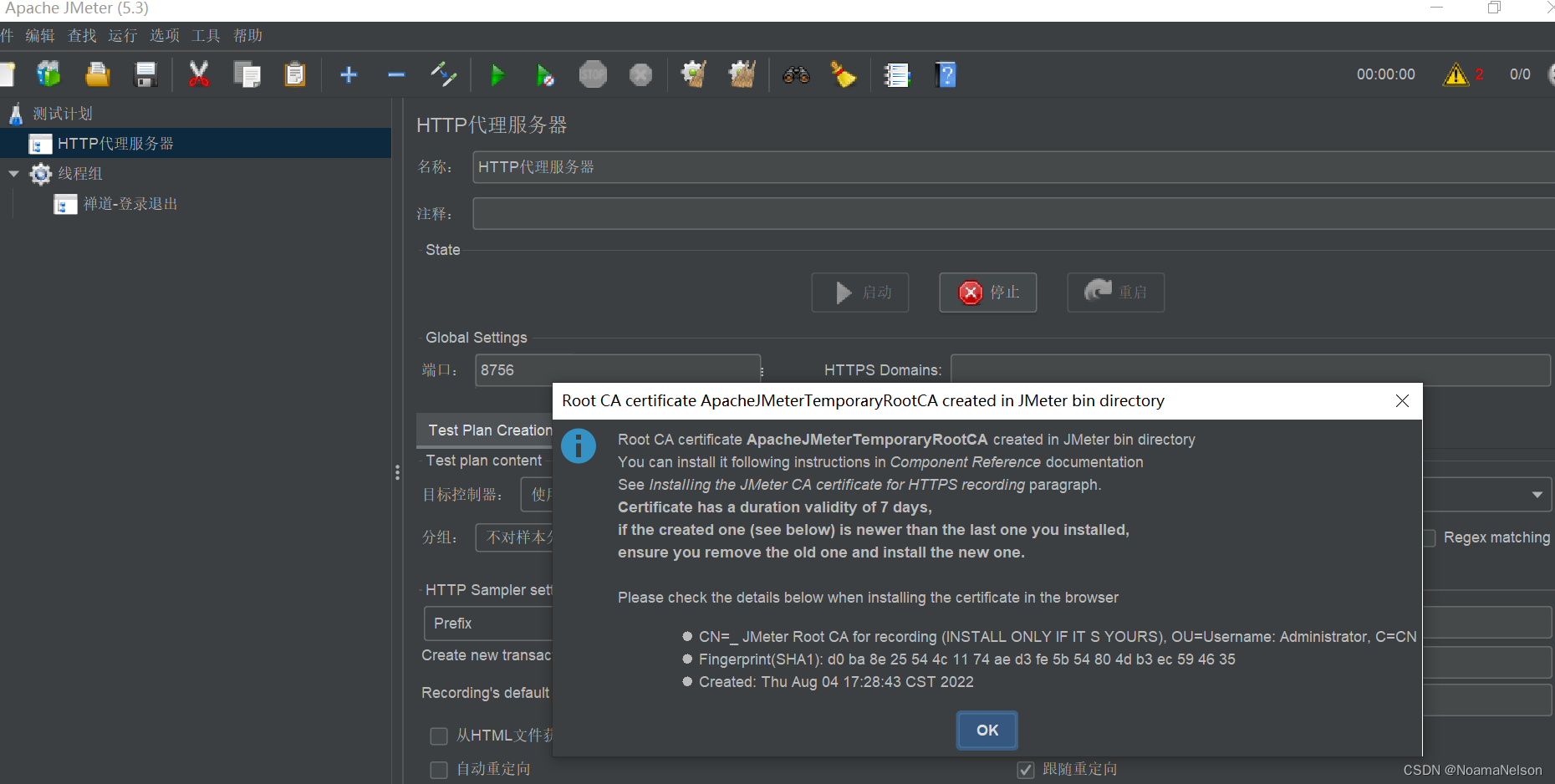Click the Open file toolbar icon

98,74
